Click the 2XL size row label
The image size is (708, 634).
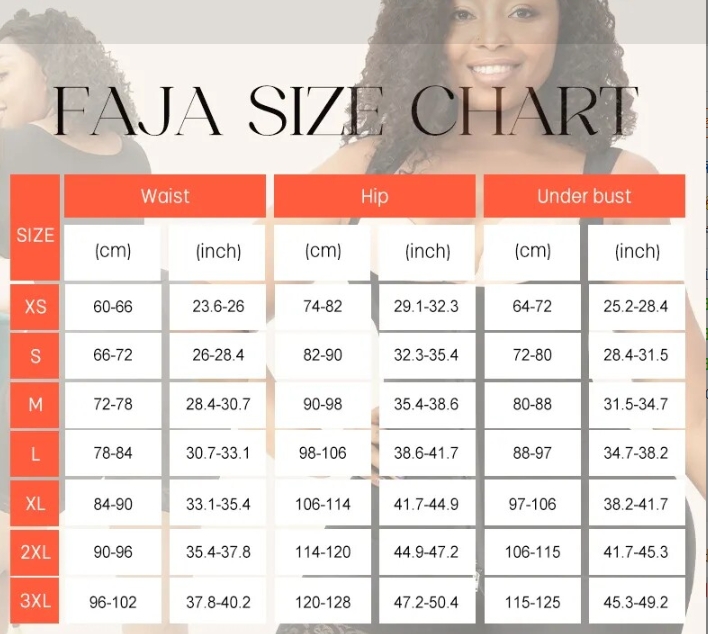[x=35, y=552]
